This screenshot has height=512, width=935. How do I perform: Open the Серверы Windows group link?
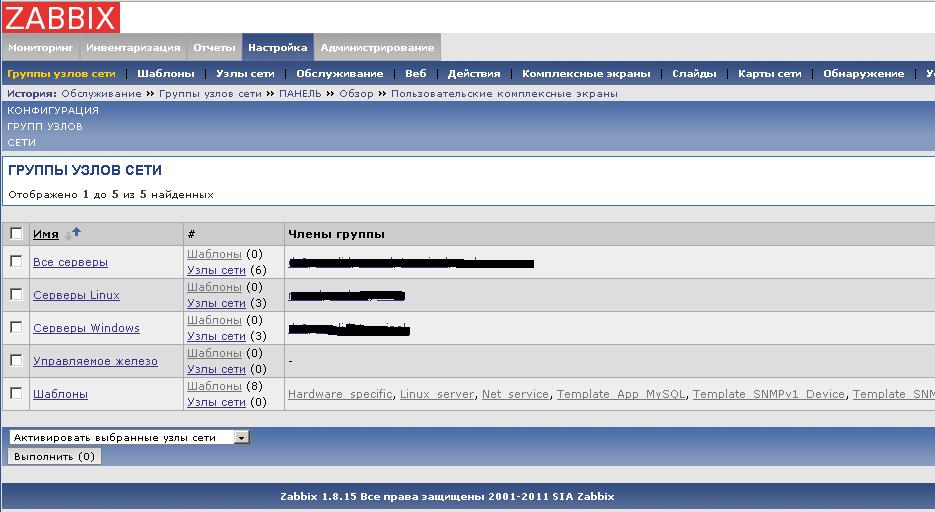click(x=86, y=328)
